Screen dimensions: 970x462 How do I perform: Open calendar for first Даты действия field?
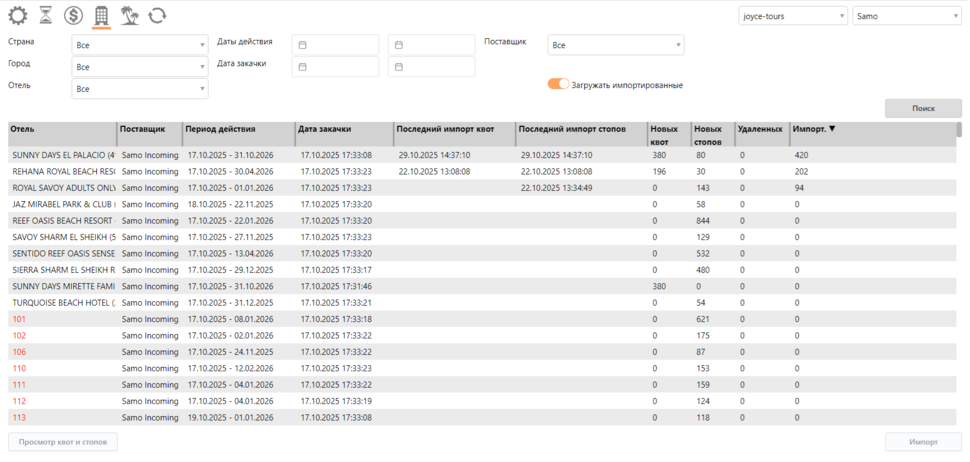[303, 45]
